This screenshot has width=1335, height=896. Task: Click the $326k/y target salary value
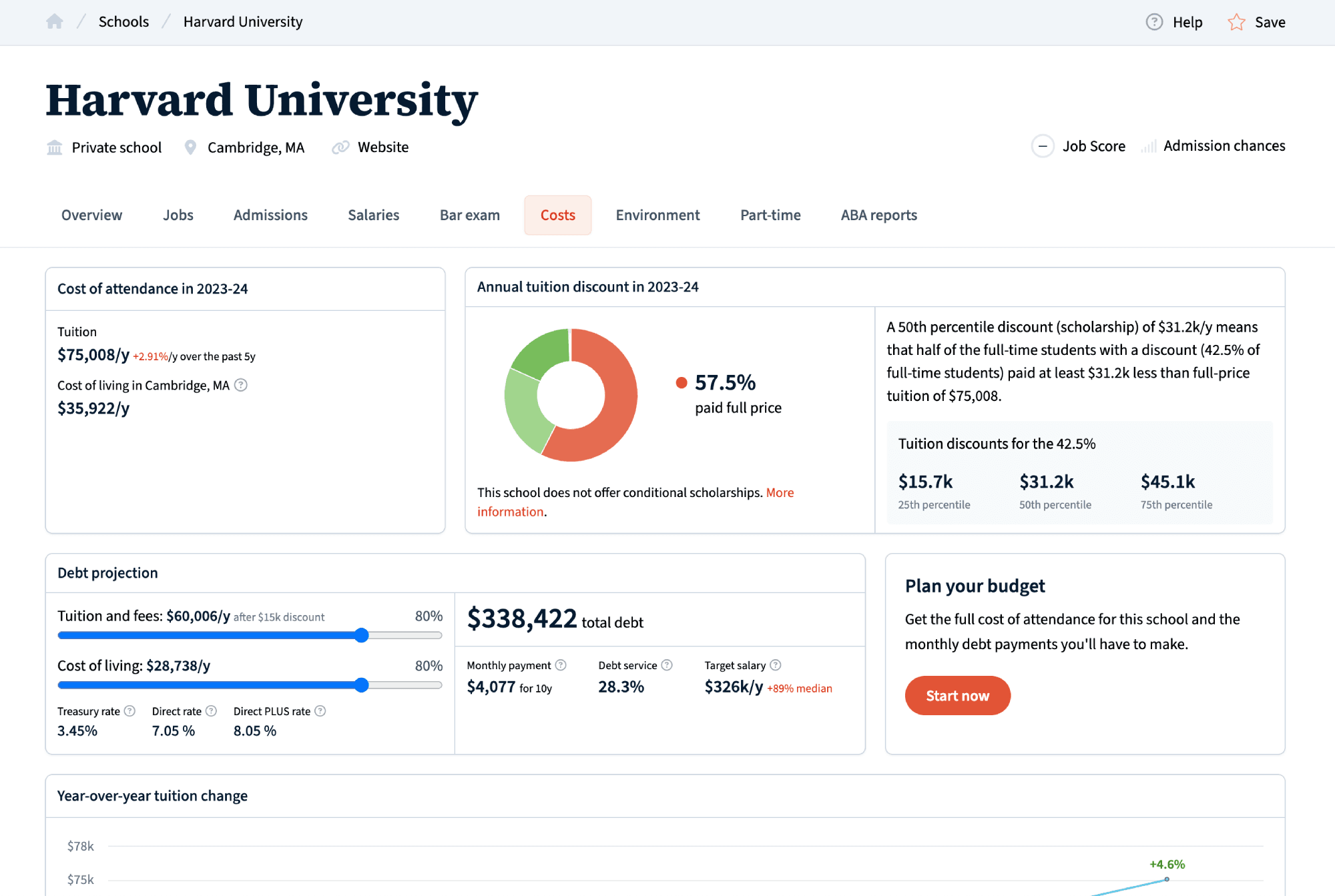tap(734, 687)
